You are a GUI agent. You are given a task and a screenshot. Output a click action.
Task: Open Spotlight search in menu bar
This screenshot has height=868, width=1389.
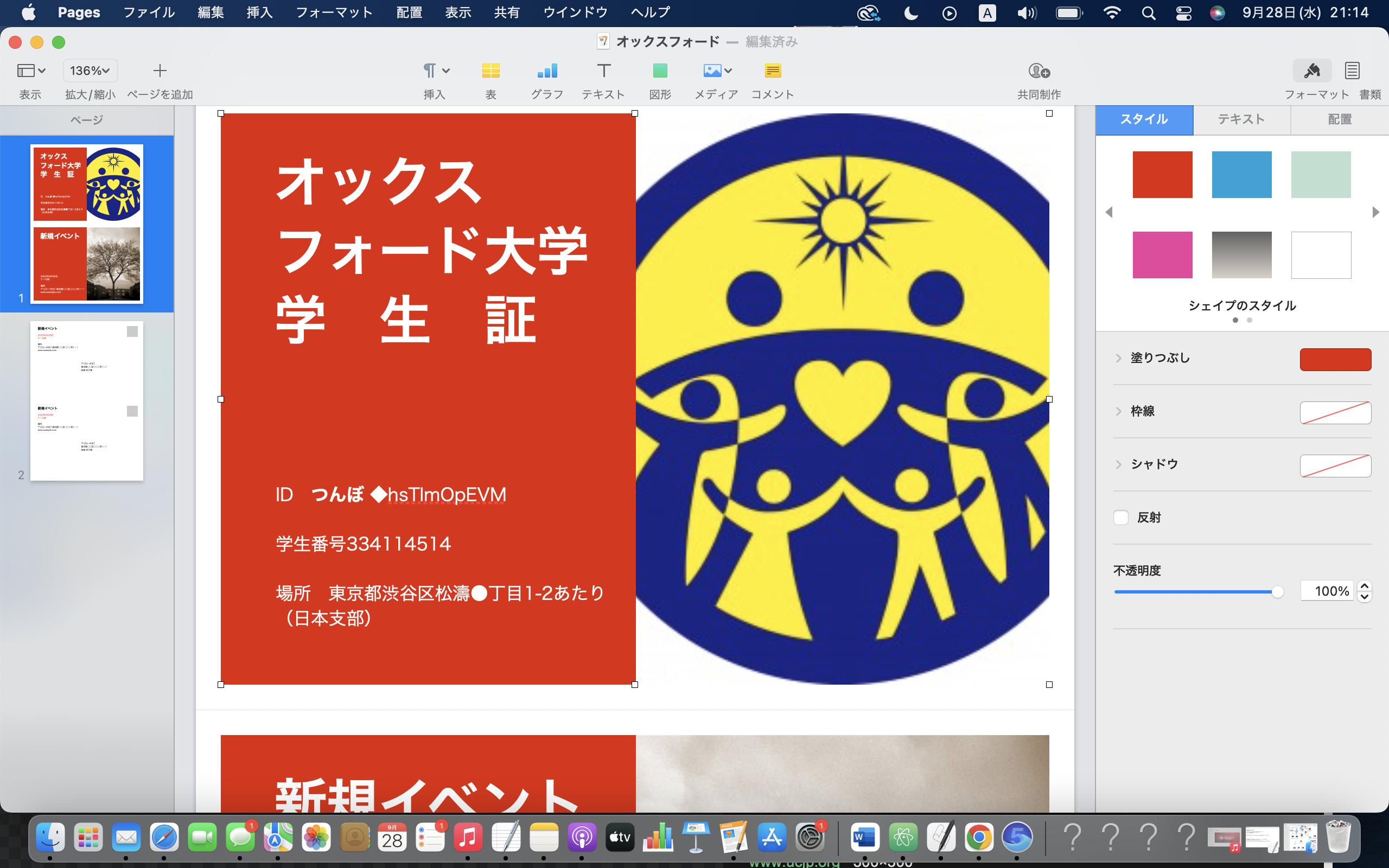tap(1149, 12)
